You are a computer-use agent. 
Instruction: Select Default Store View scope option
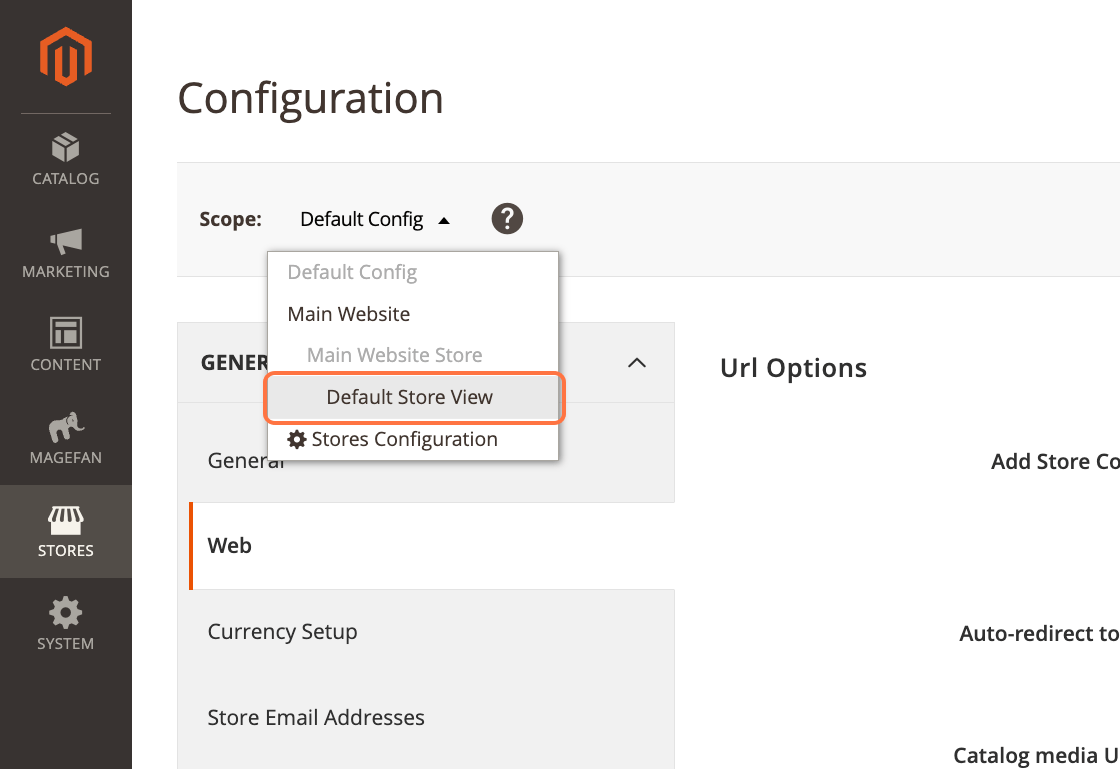pos(409,397)
